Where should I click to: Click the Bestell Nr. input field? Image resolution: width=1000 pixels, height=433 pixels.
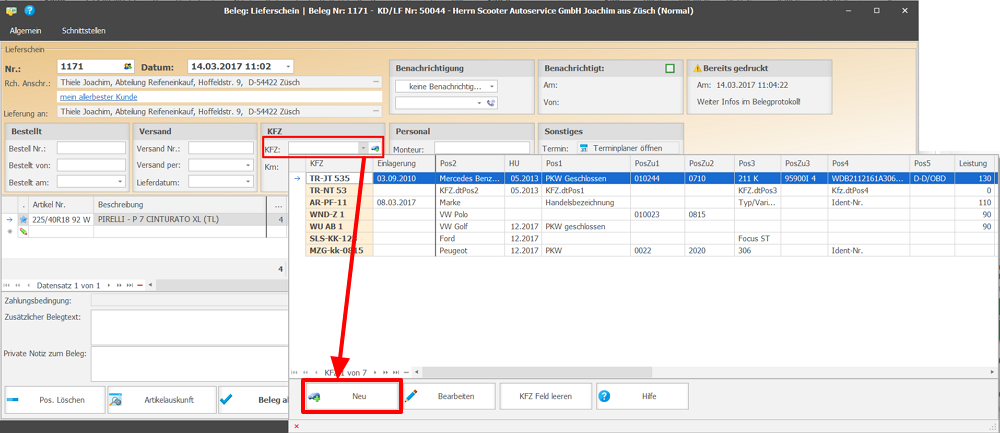tap(91, 148)
